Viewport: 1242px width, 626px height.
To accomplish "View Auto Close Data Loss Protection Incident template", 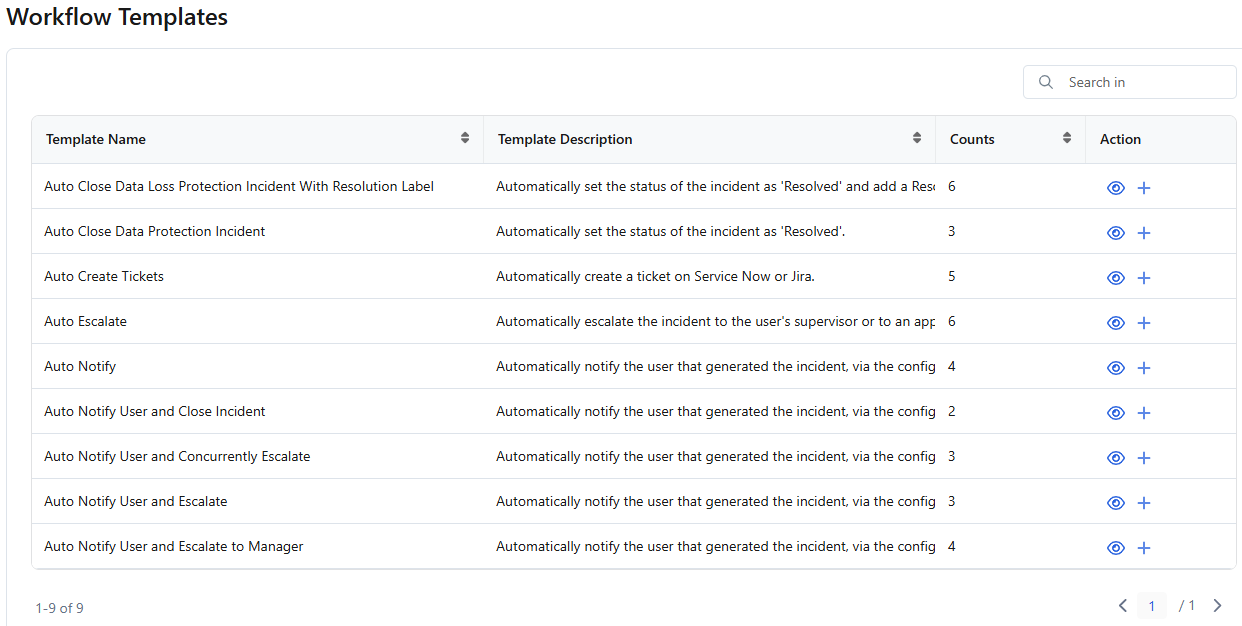I will (x=1116, y=188).
